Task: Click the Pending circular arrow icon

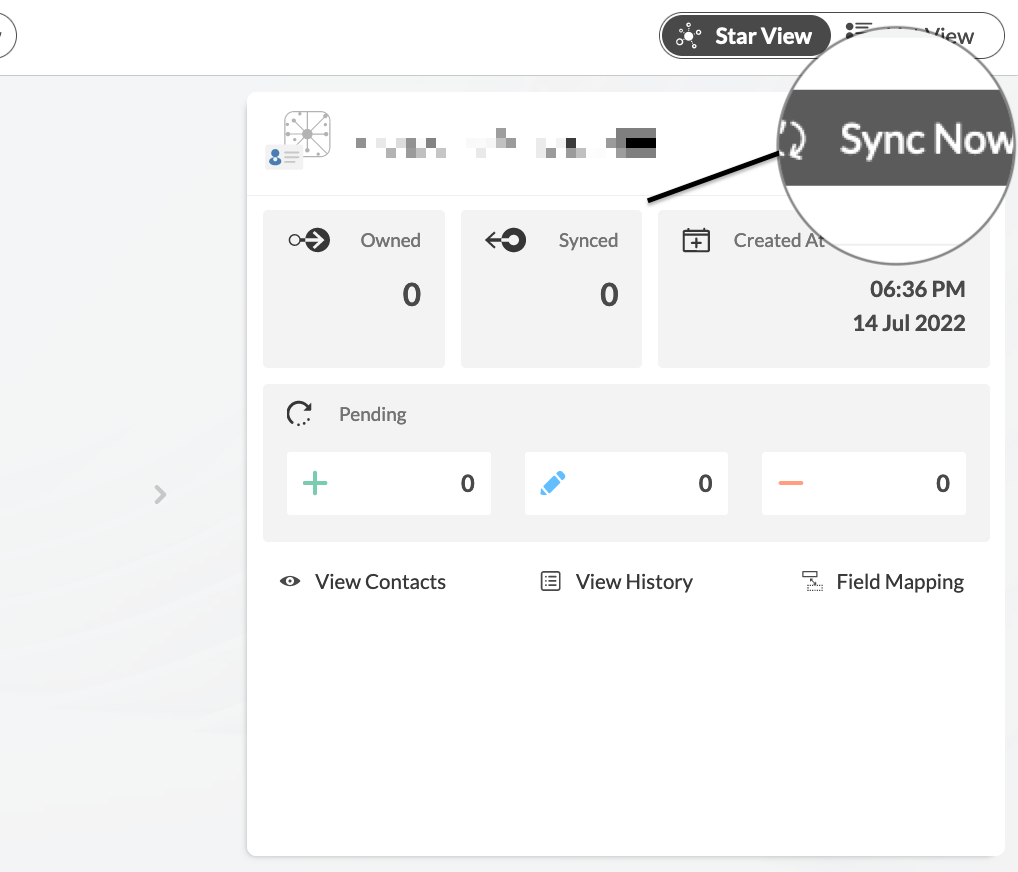Action: click(x=299, y=414)
